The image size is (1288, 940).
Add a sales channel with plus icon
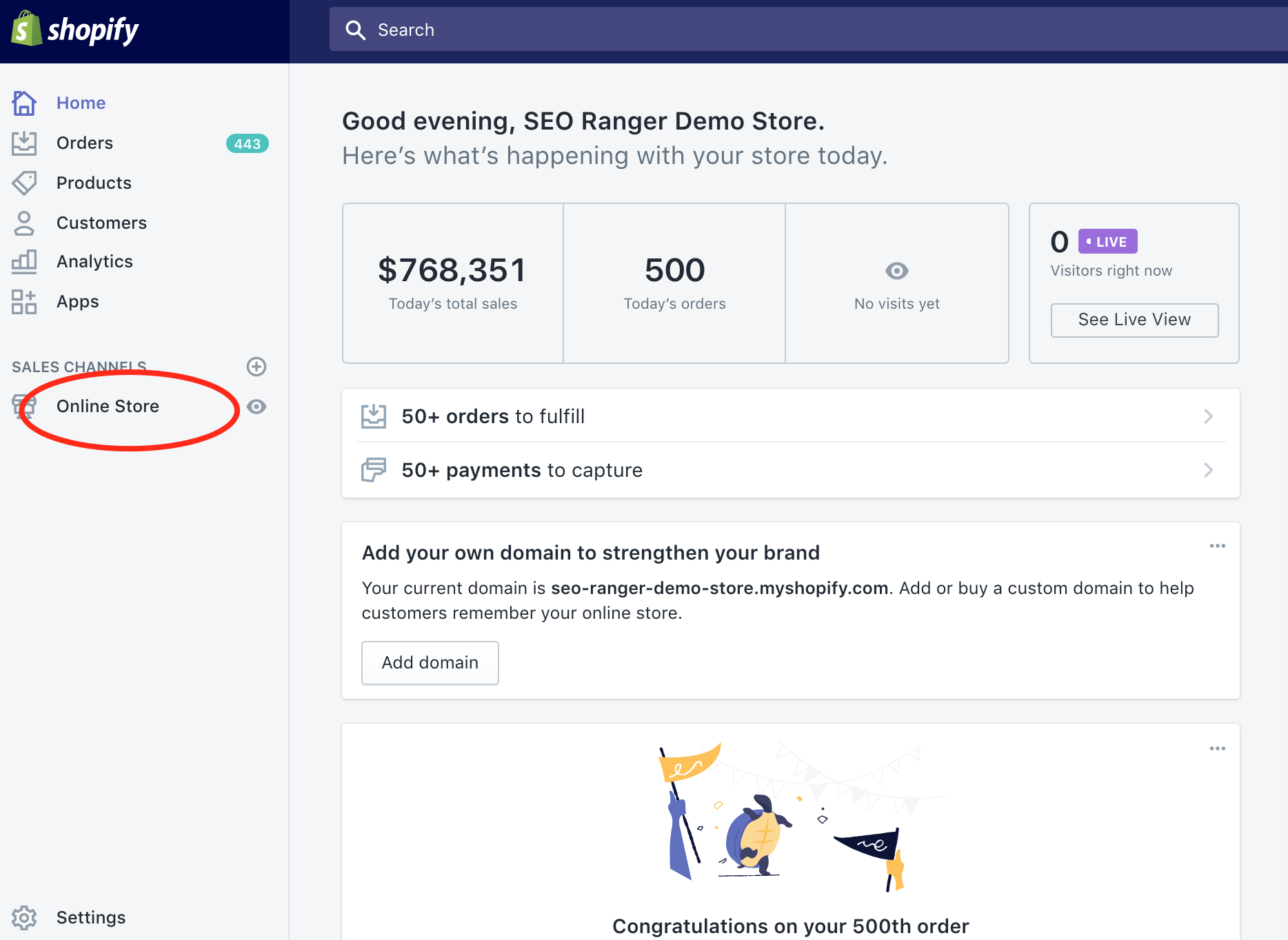point(256,367)
